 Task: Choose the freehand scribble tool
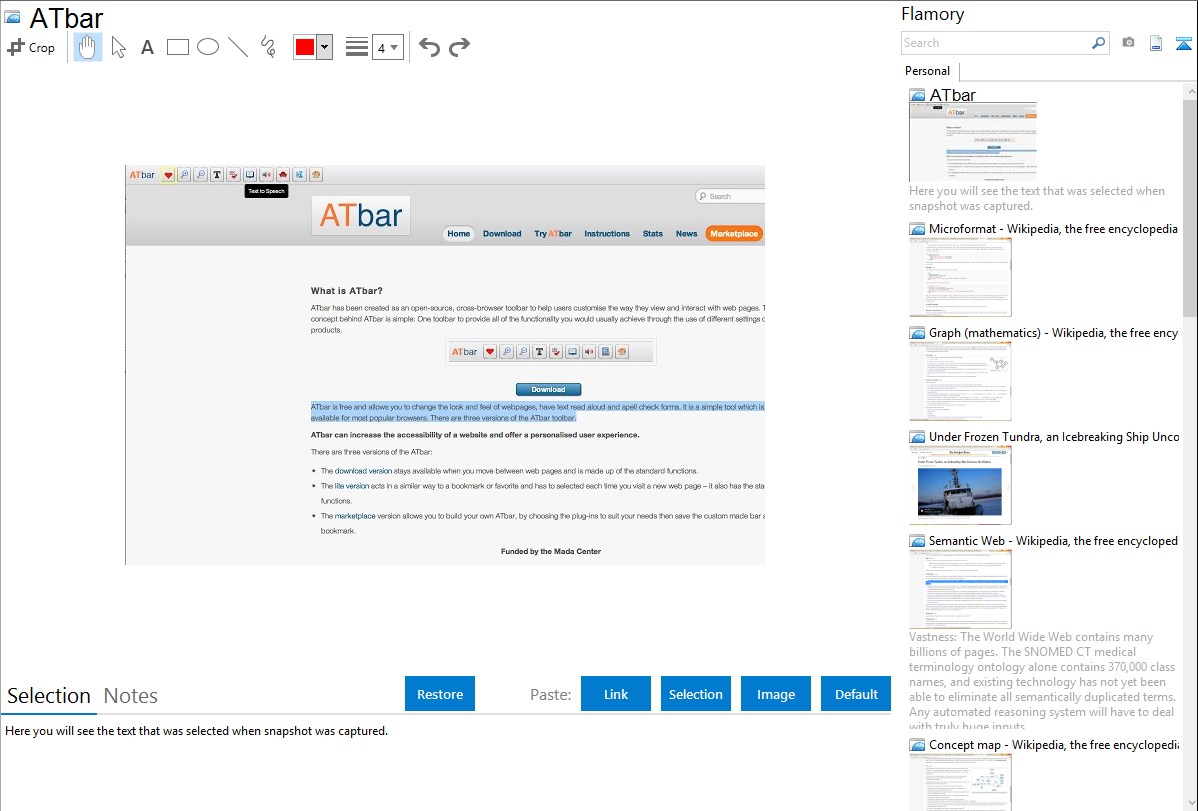pos(268,47)
